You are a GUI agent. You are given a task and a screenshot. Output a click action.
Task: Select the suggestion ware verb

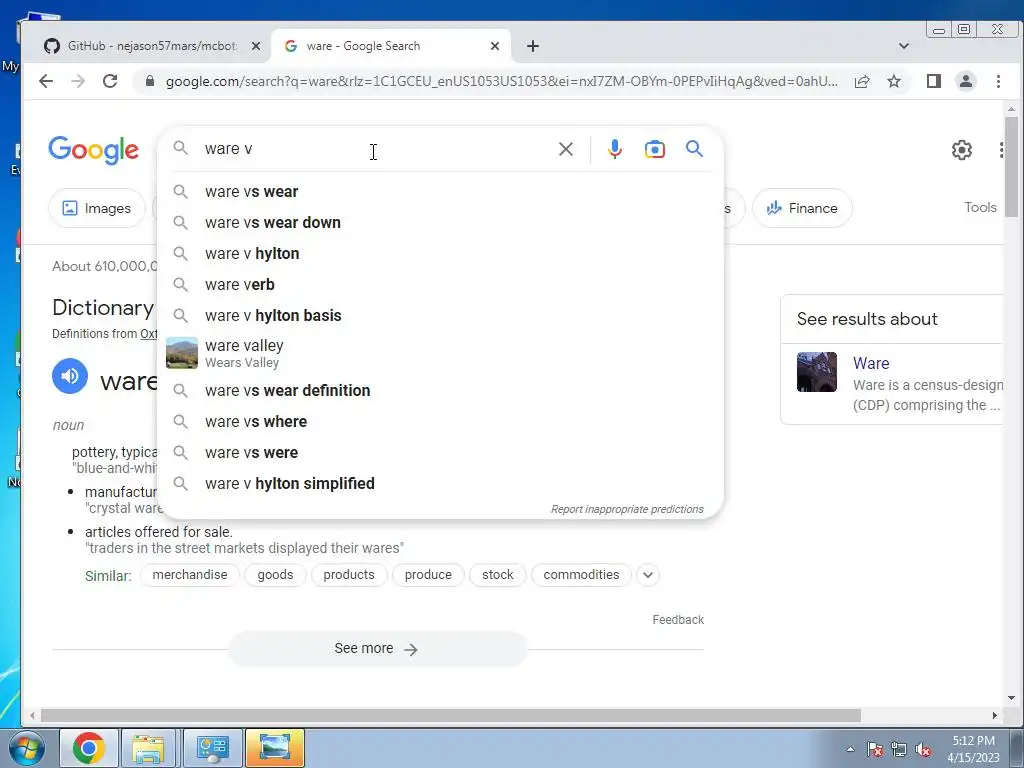[441, 285]
